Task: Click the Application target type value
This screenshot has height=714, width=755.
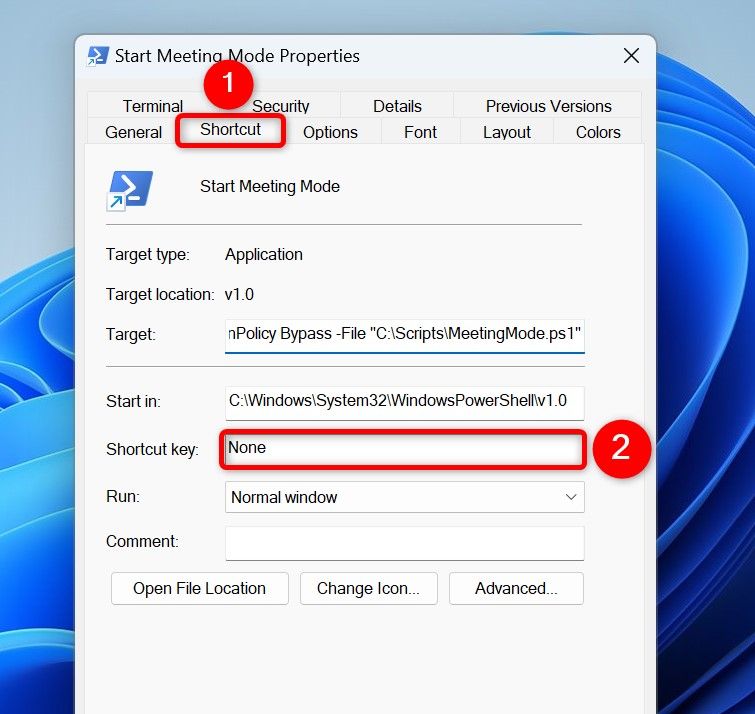Action: [264, 254]
